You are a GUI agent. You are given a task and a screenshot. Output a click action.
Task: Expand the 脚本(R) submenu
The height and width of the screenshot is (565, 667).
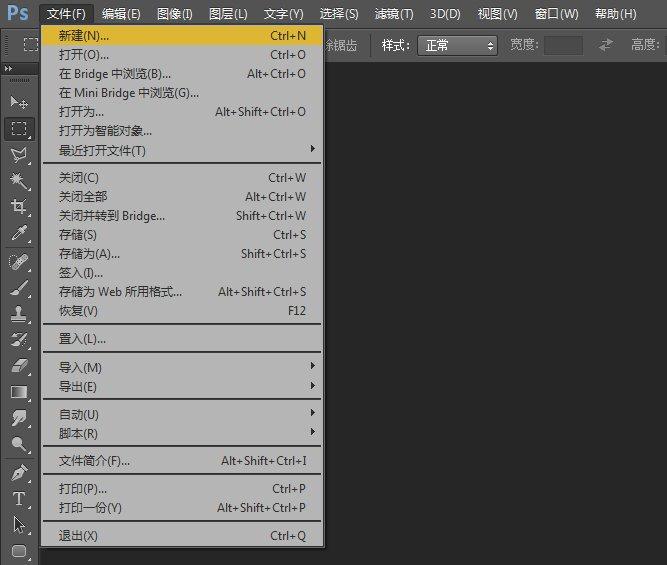coord(182,433)
